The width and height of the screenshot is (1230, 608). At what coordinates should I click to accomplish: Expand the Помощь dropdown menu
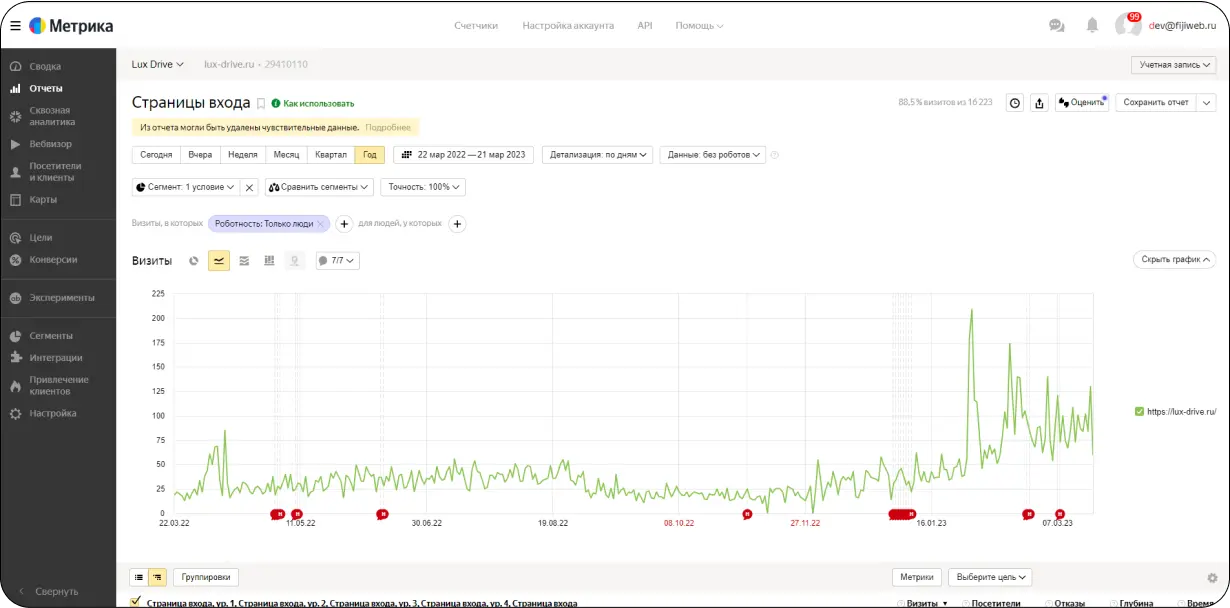(x=699, y=26)
